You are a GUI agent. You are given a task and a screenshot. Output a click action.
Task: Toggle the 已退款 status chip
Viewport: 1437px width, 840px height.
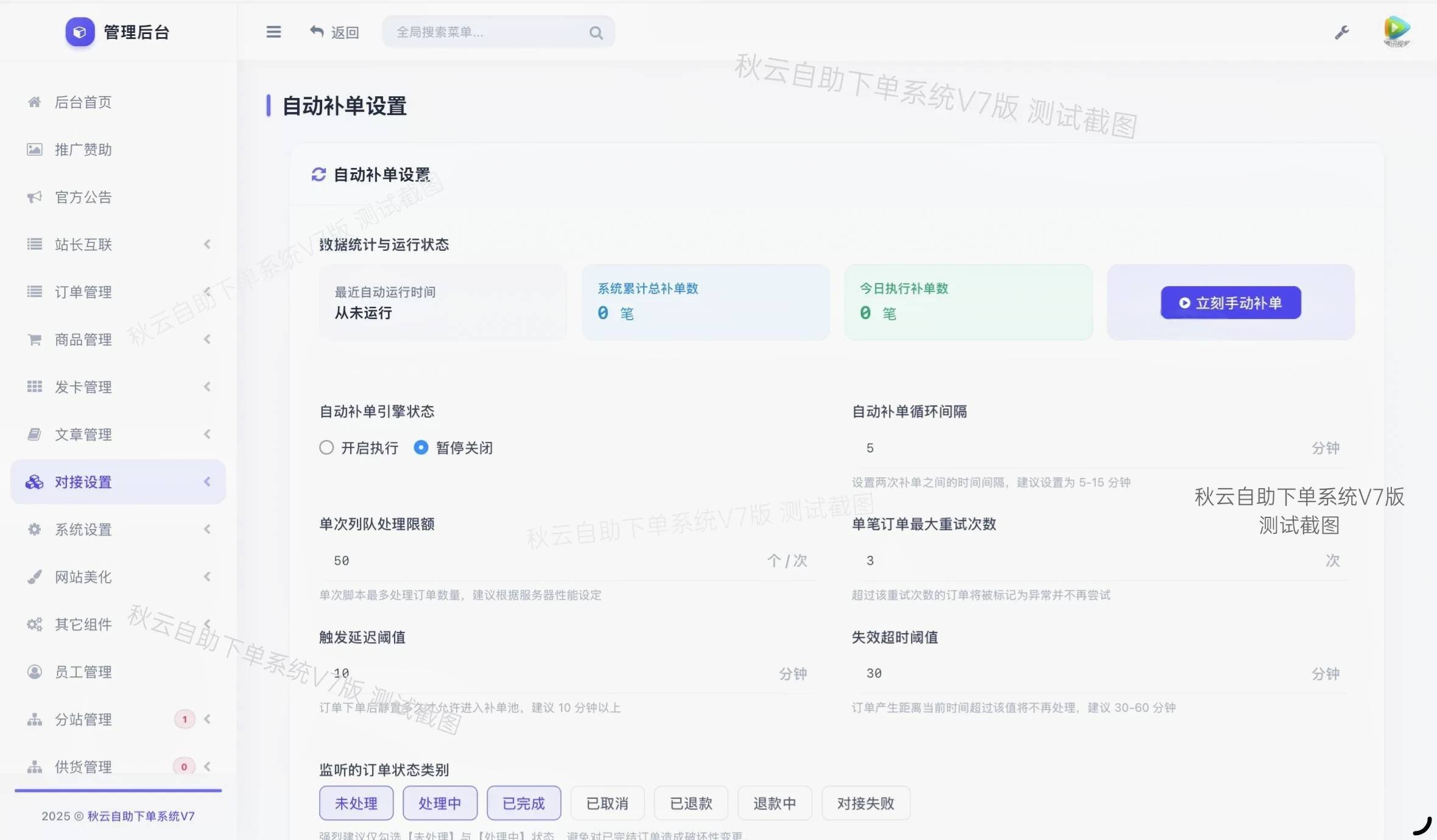tap(691, 803)
